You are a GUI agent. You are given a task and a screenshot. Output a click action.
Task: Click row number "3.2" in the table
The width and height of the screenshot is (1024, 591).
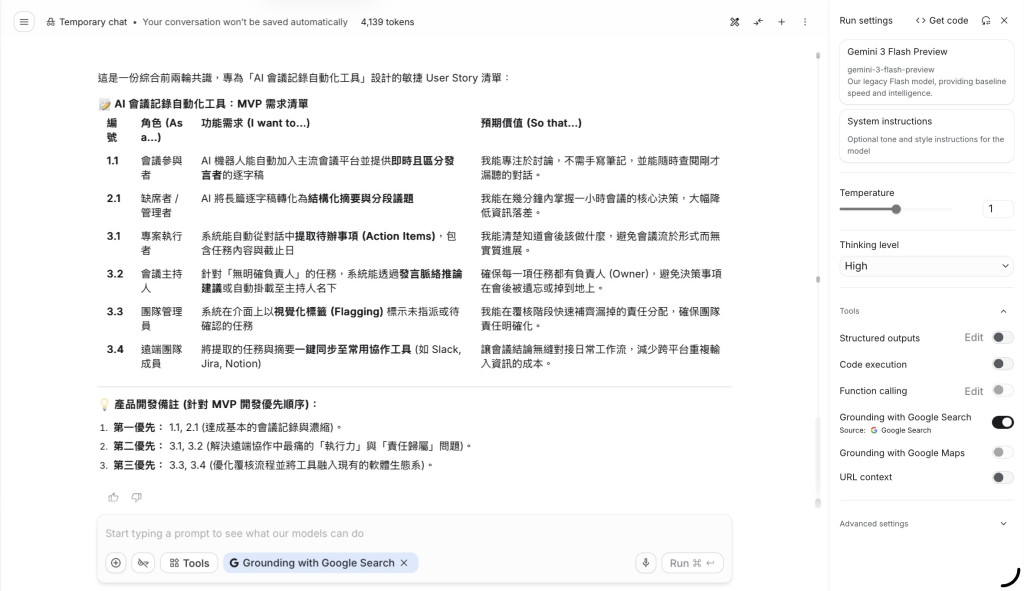point(115,274)
